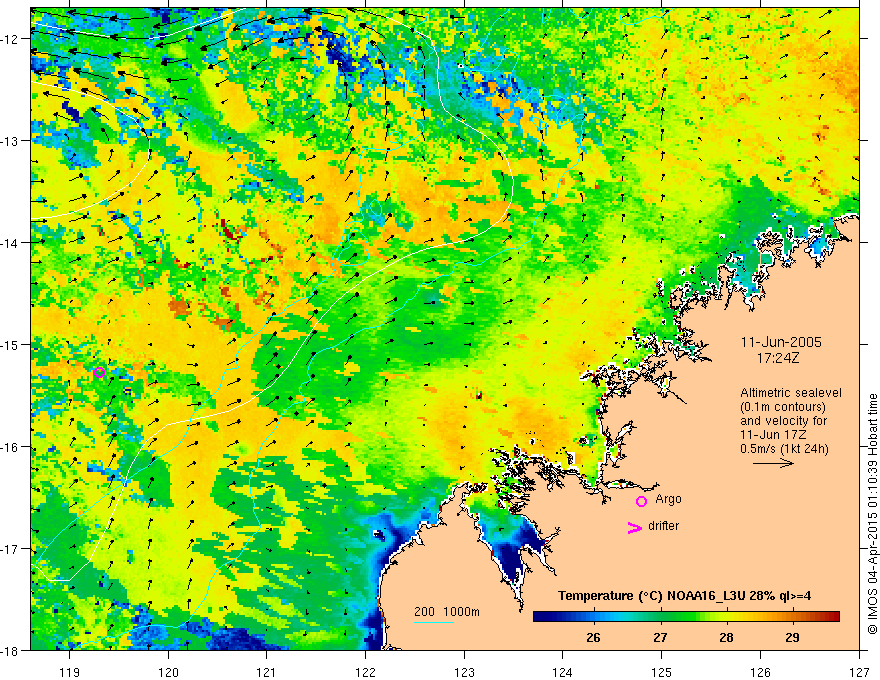Click the longitude axis label 125
The width and height of the screenshot is (880, 680).
tap(661, 672)
